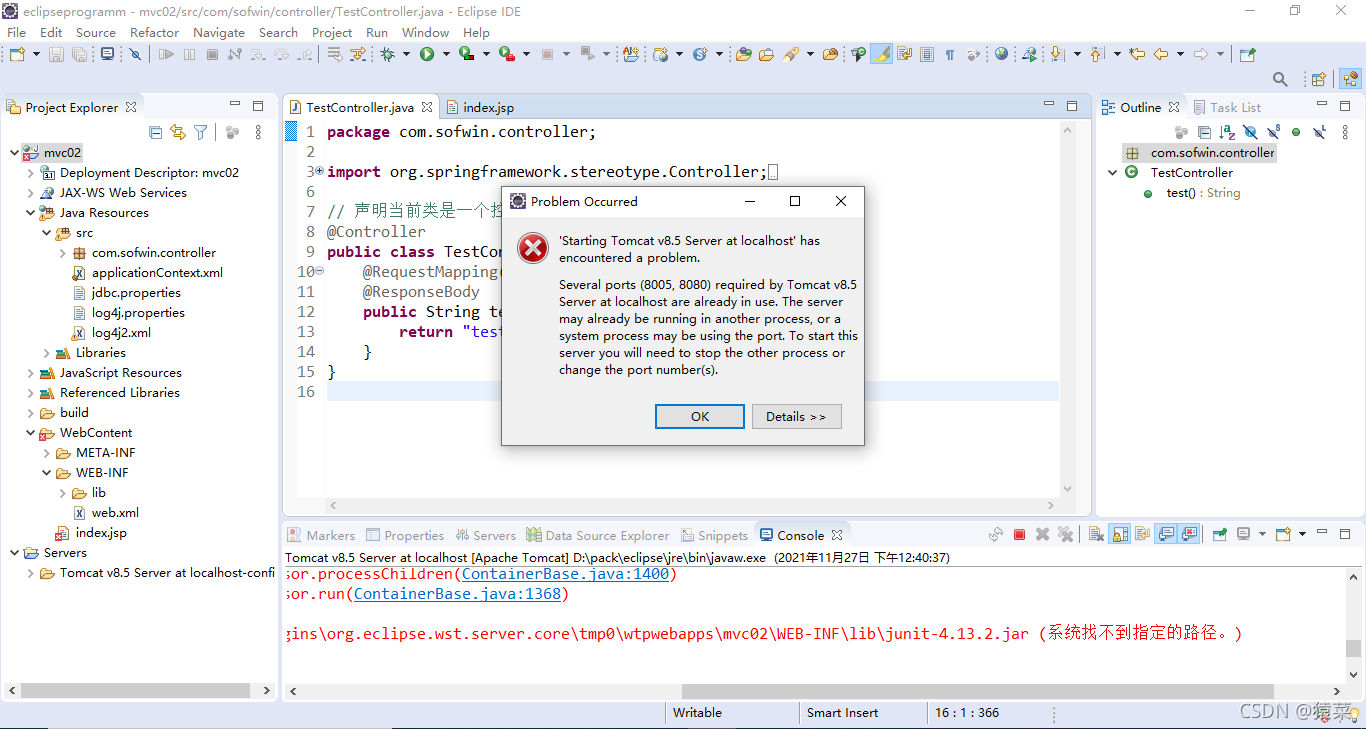Toggle Block Selection Mode icon
The width and height of the screenshot is (1366, 729).
[927, 54]
